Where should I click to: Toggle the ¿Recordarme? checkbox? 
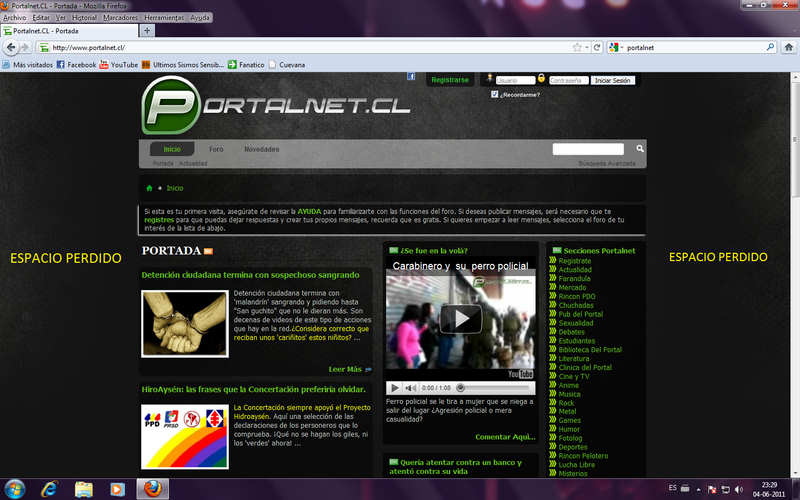[494, 94]
